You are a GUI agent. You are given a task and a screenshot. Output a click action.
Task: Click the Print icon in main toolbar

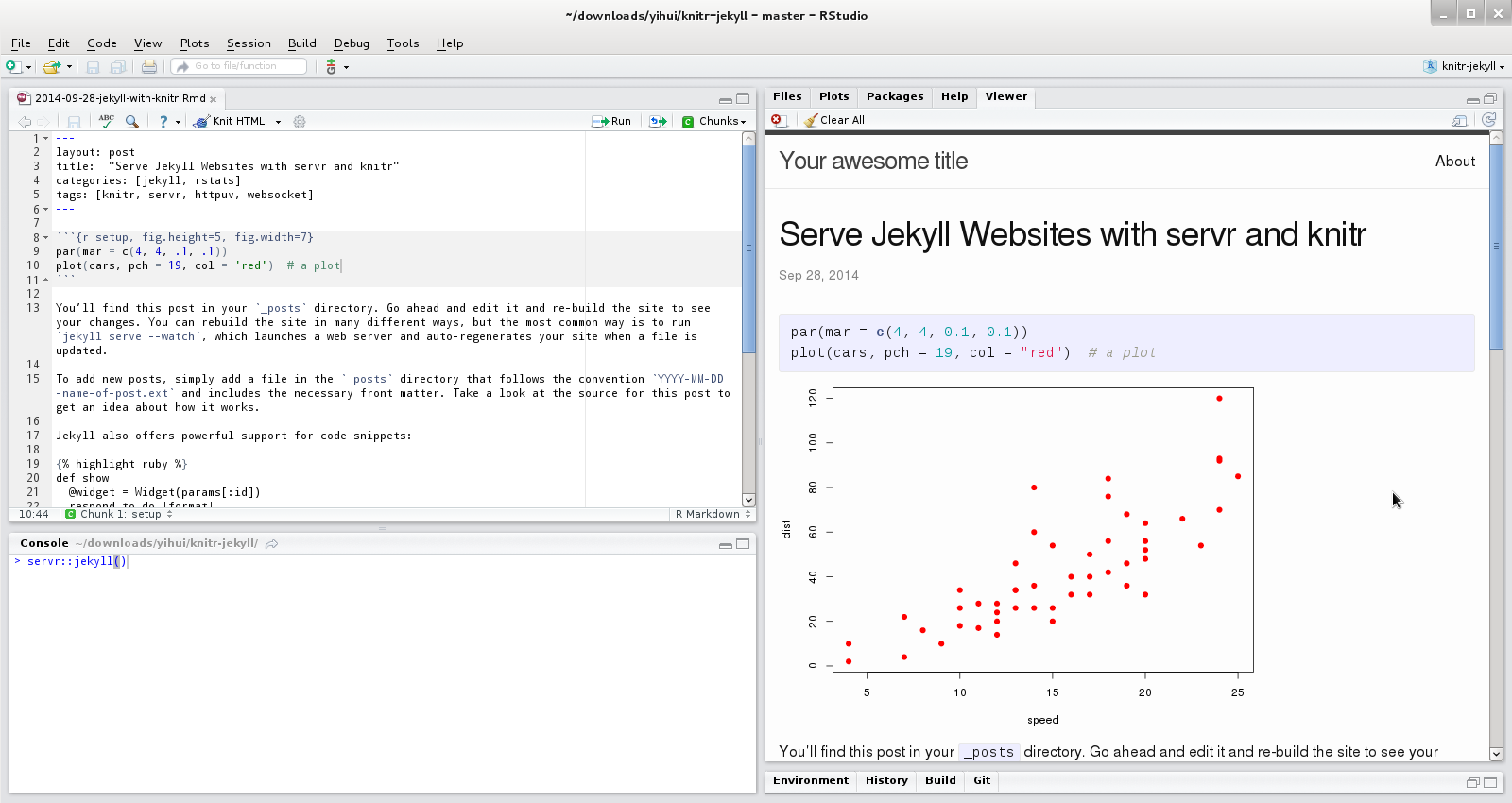click(x=149, y=66)
